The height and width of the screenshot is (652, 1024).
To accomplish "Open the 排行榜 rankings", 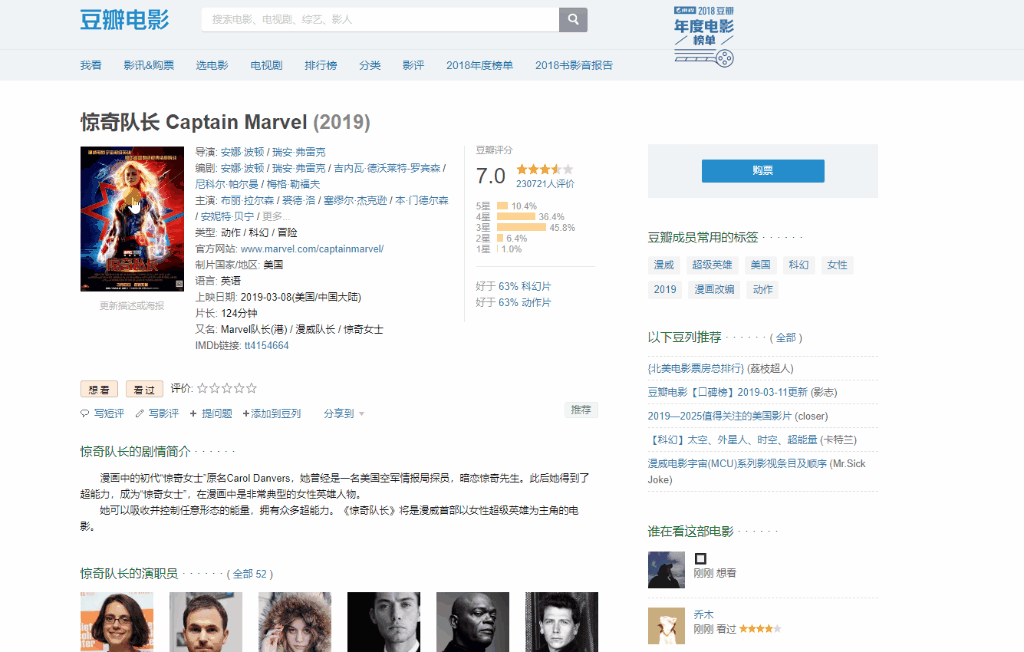I will (x=321, y=65).
